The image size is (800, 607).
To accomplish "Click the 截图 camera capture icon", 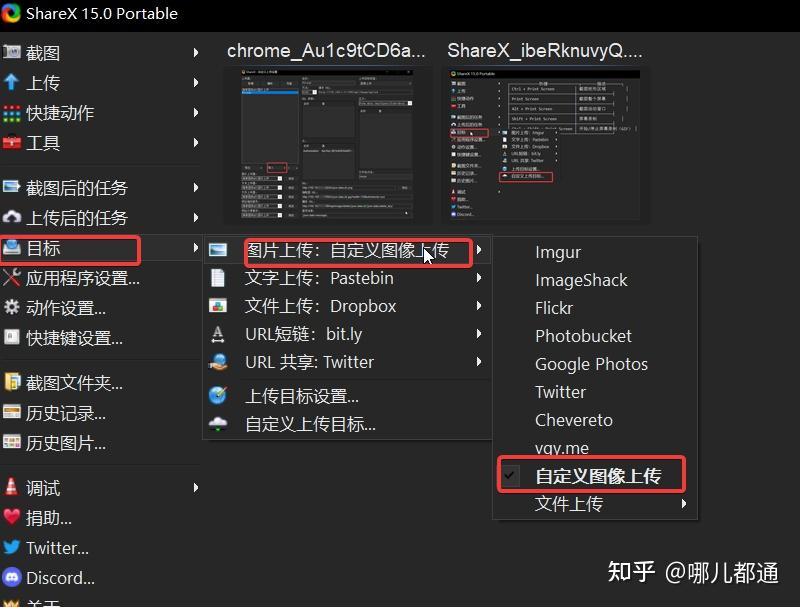I will point(14,53).
